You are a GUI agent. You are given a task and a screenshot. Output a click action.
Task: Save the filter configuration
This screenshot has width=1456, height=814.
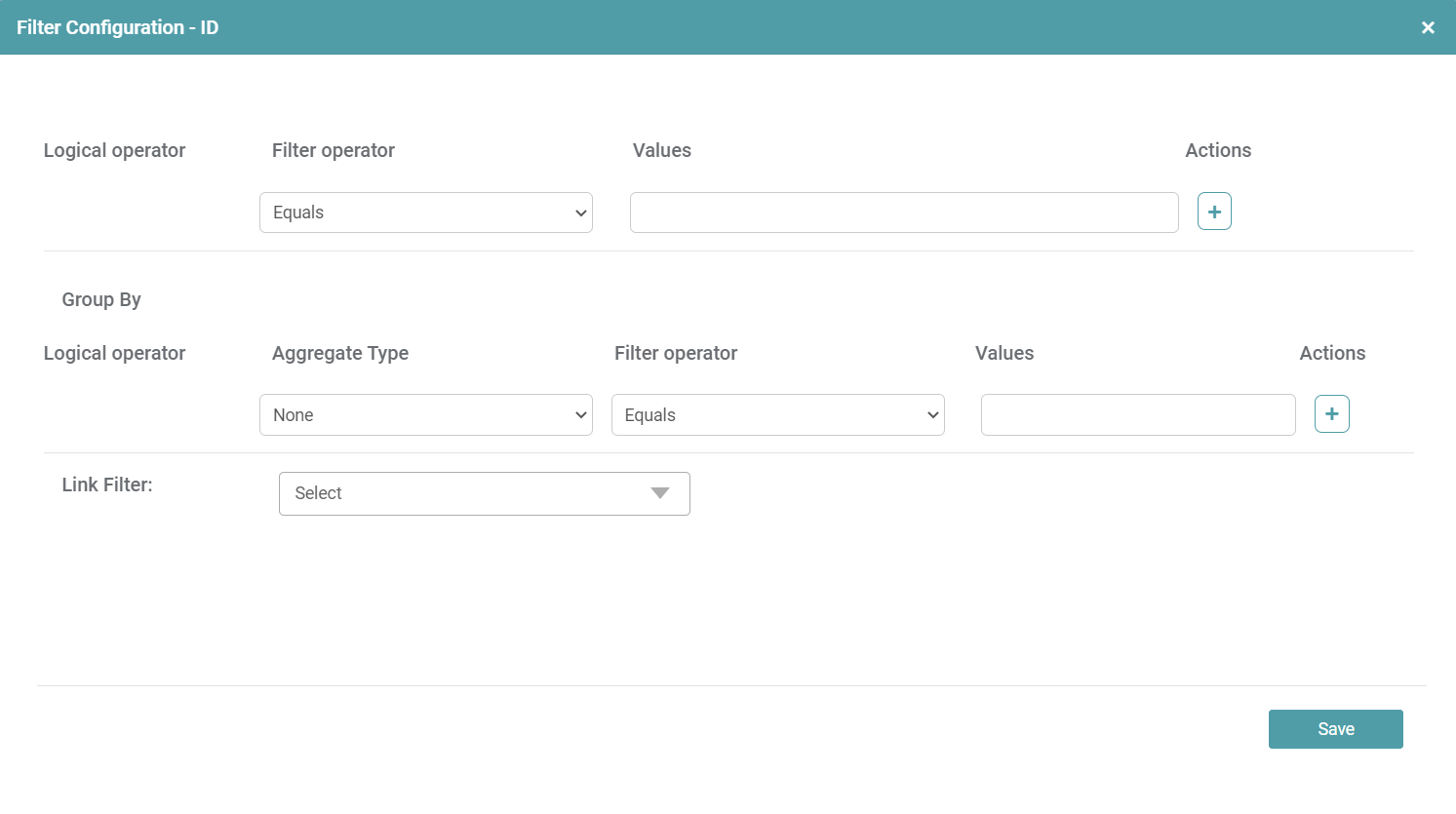pos(1335,729)
